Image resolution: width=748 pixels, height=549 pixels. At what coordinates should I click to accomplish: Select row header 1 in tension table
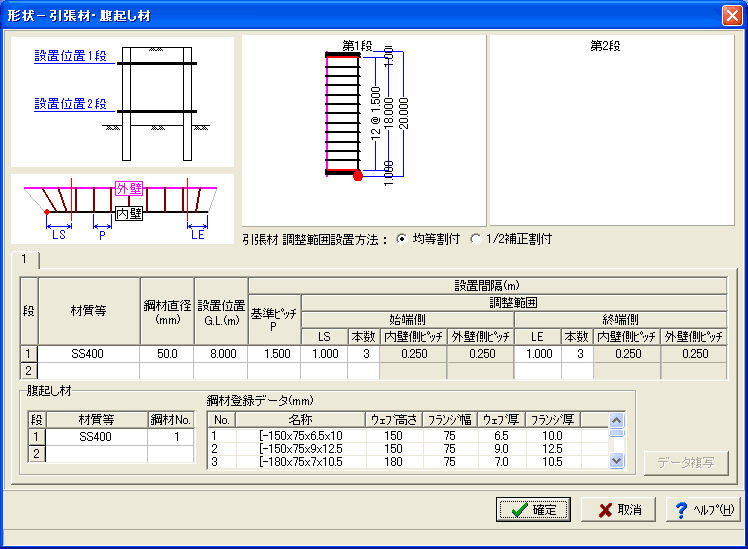(x=29, y=354)
